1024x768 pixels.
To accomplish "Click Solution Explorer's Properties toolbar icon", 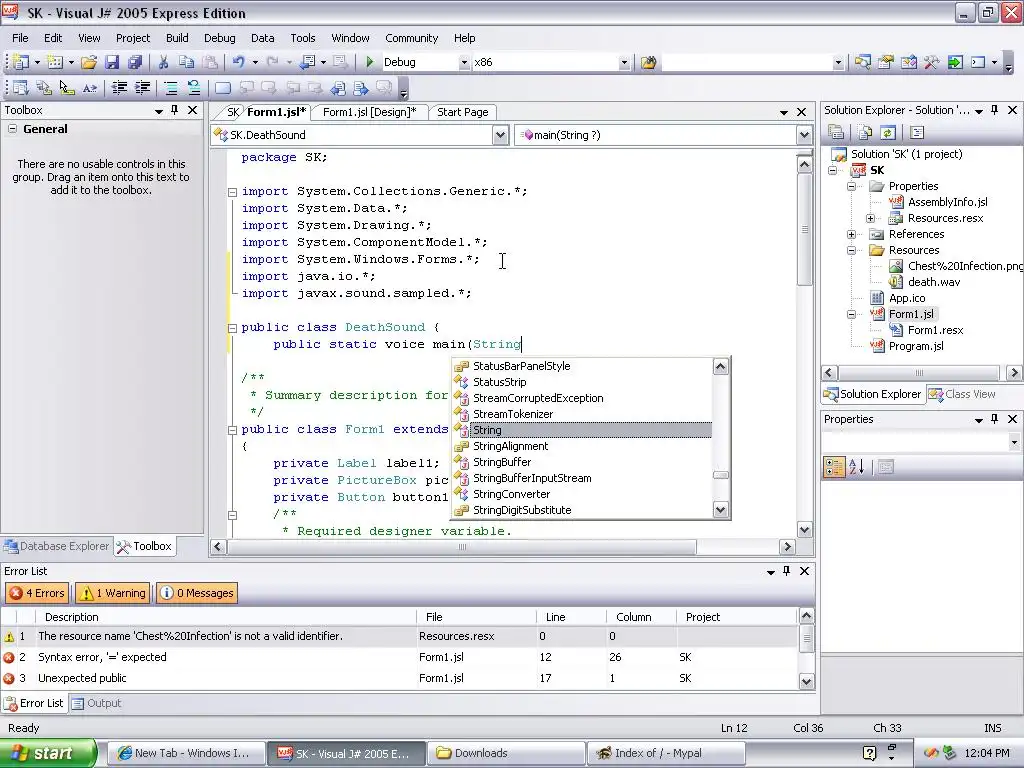I will (836, 133).
